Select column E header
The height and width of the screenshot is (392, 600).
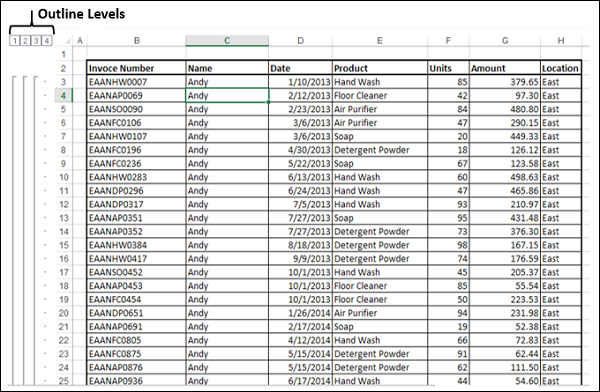380,41
